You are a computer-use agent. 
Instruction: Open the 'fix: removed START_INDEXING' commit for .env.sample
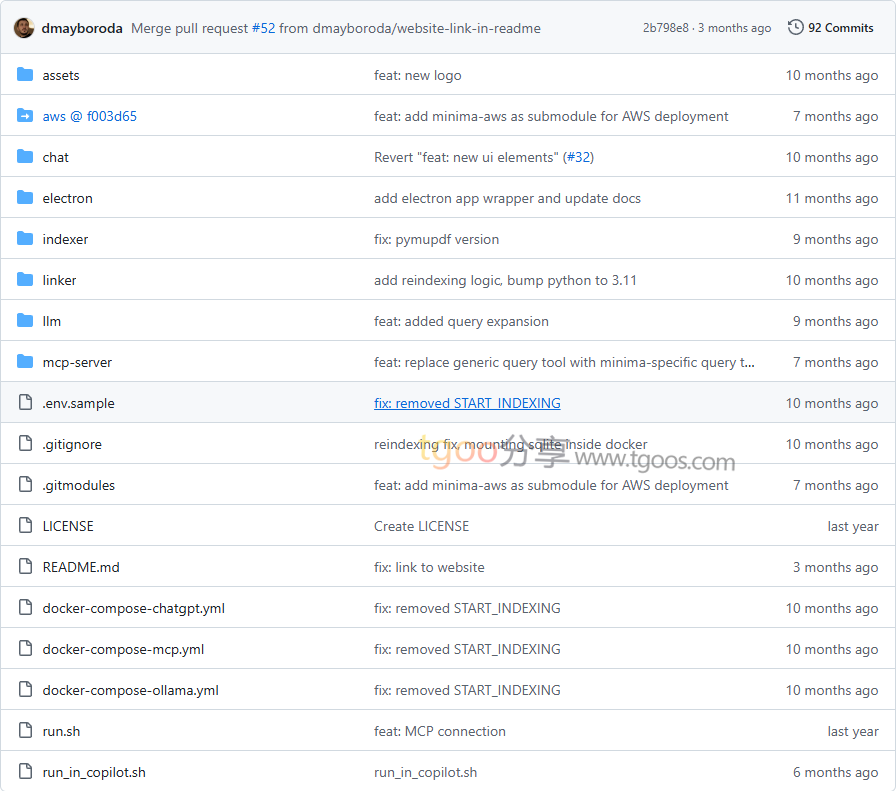tap(467, 403)
